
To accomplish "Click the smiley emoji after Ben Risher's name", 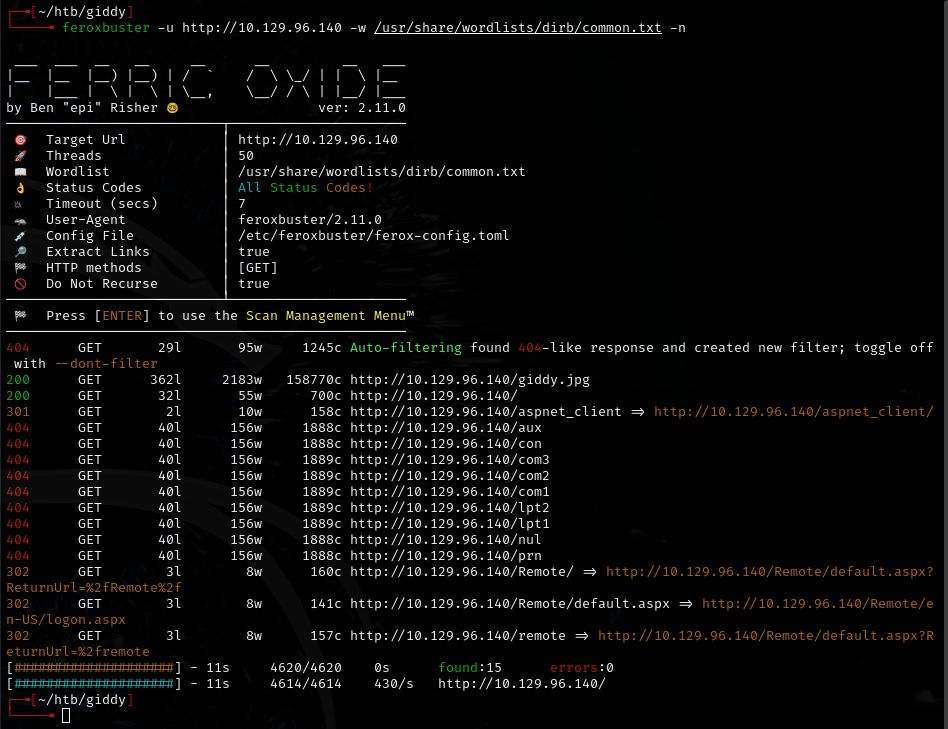I will (x=172, y=108).
